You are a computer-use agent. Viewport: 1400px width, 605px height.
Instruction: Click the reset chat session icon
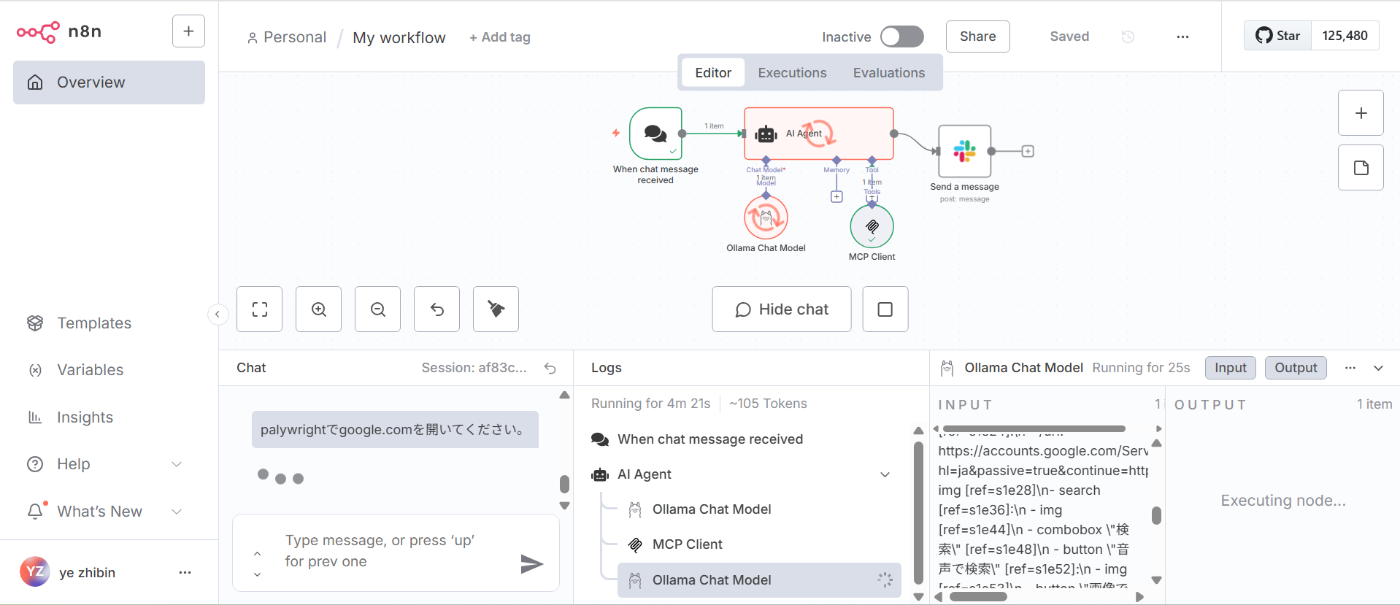click(x=550, y=368)
